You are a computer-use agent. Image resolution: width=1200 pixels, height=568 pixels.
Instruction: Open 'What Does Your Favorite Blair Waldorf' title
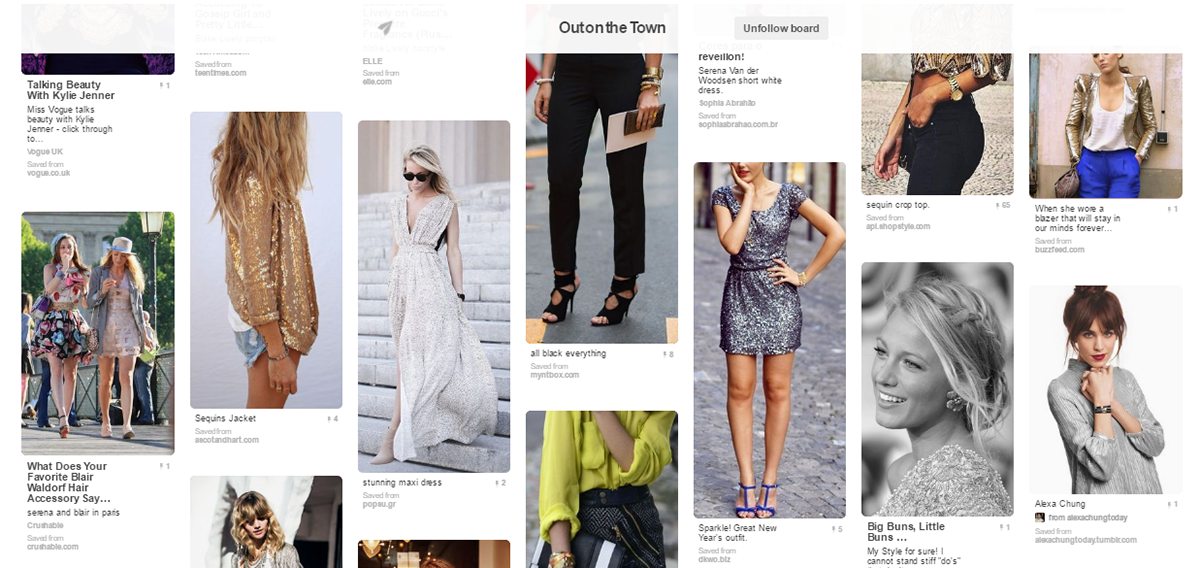(x=68, y=482)
